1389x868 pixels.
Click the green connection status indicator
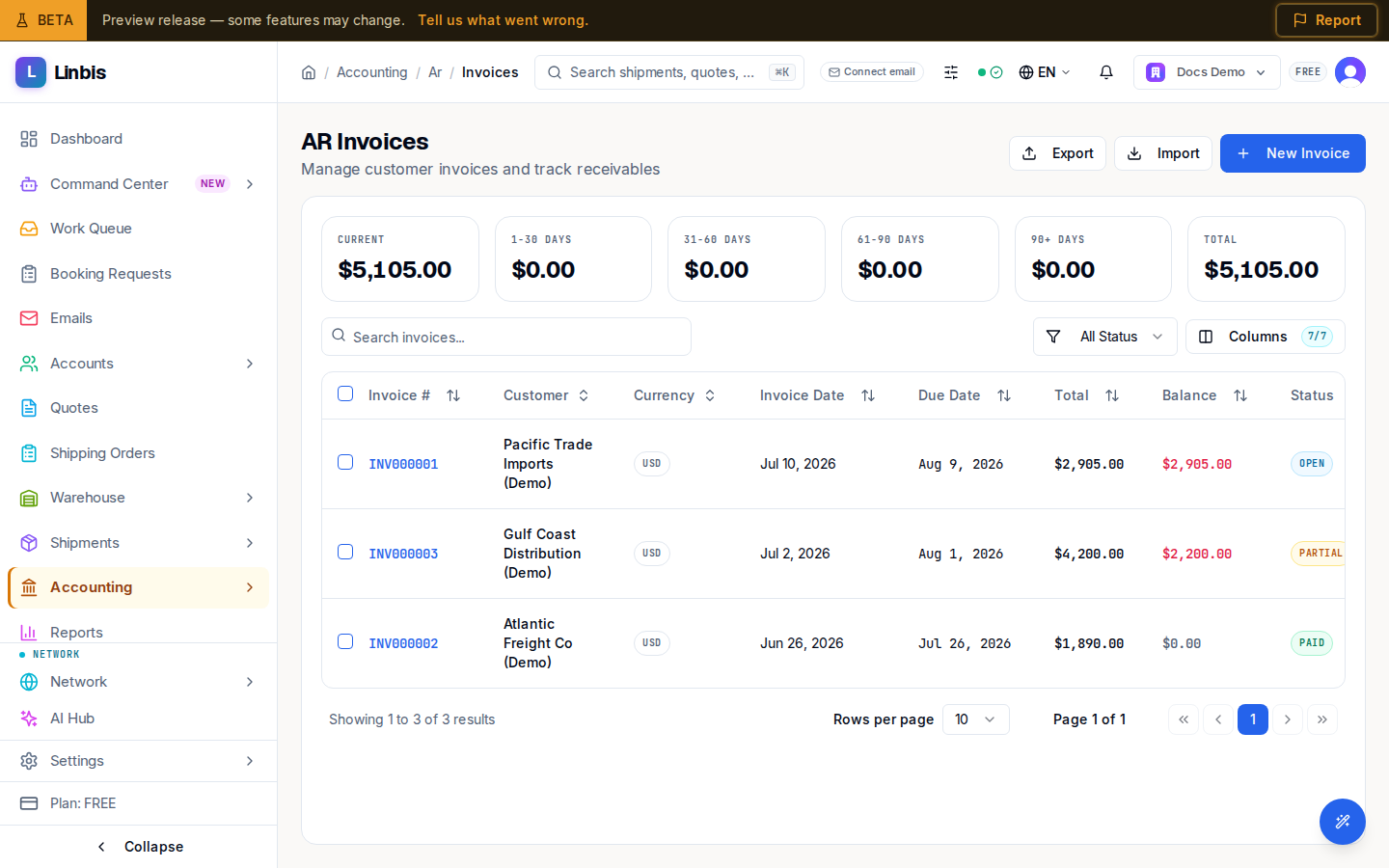pyautogui.click(x=991, y=72)
